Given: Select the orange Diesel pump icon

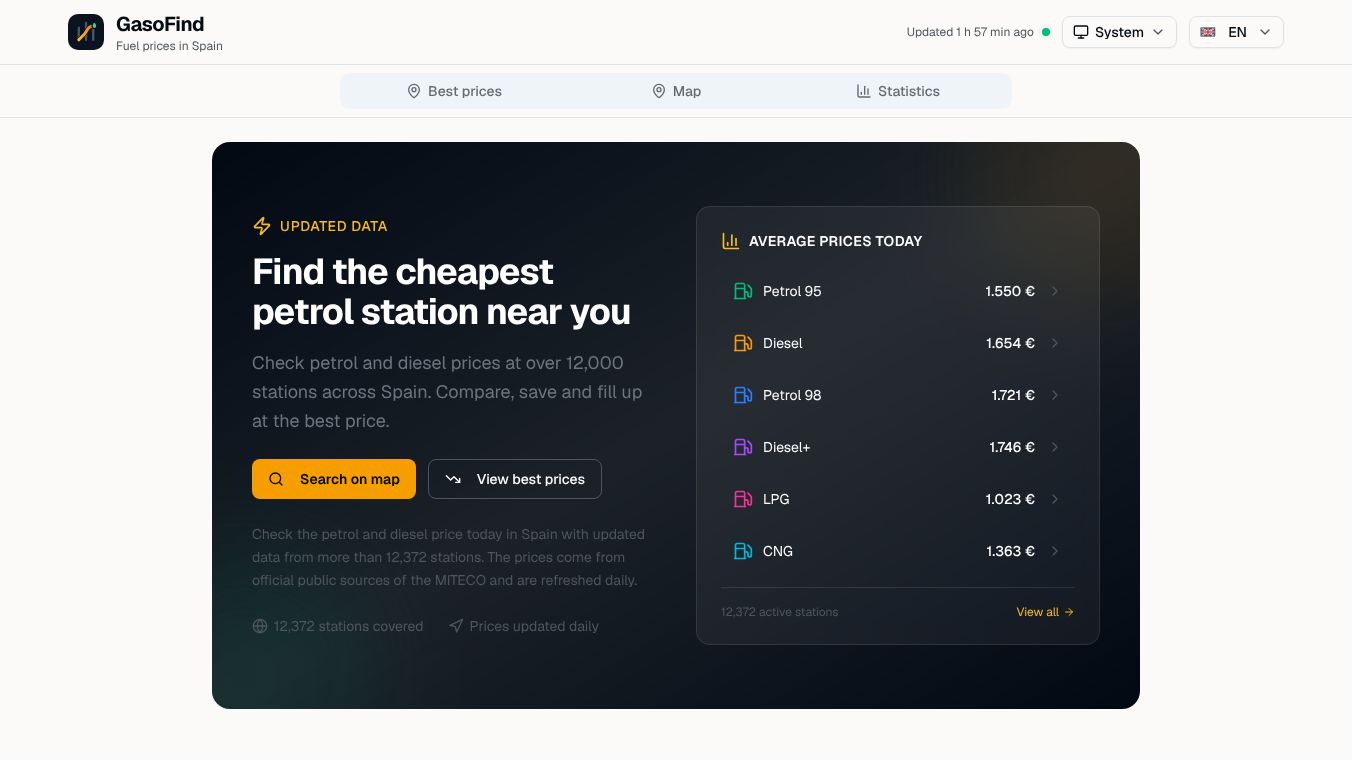Looking at the screenshot, I should [743, 343].
